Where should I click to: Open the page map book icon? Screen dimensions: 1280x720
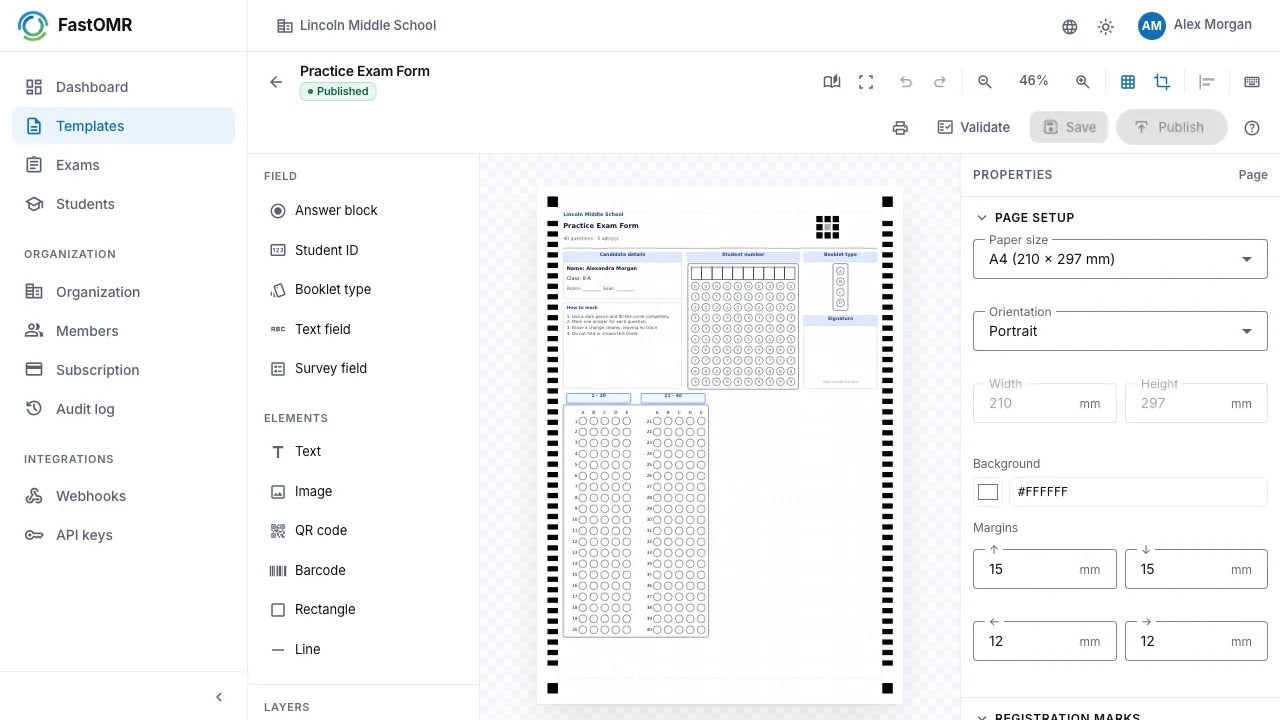click(x=832, y=82)
